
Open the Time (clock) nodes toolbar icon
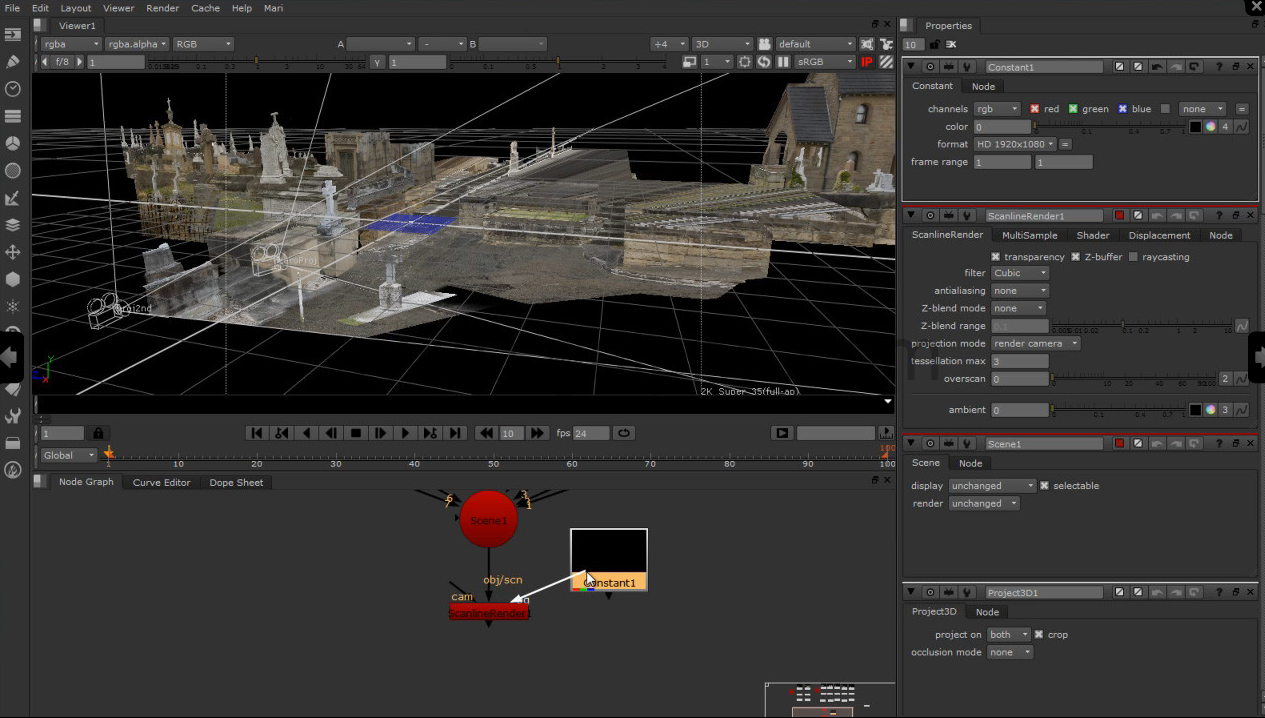point(13,89)
